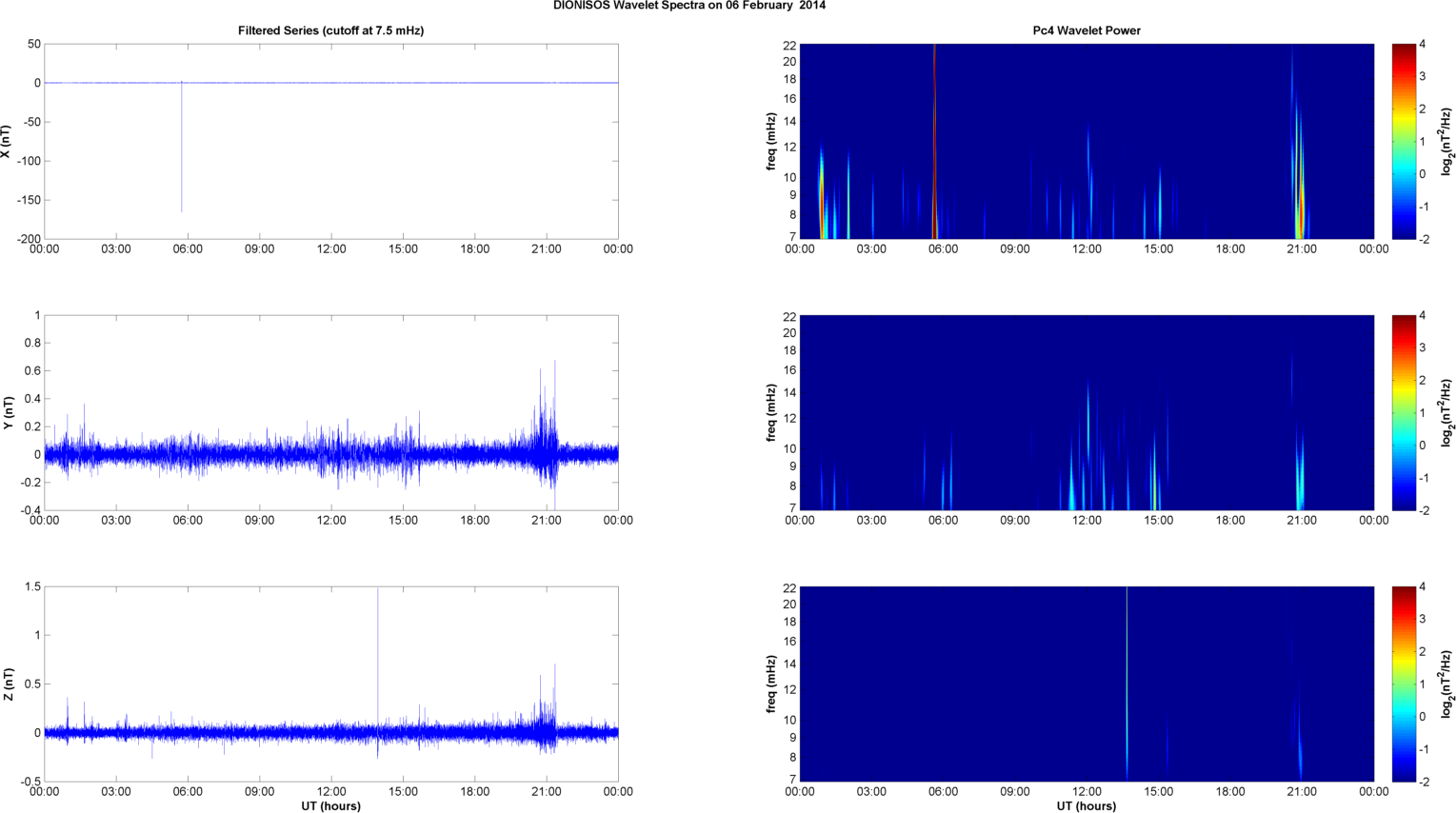This screenshot has height=813, width=1456.
Task: Pick the top wavelet plot's color bar
Action: coord(1404,141)
